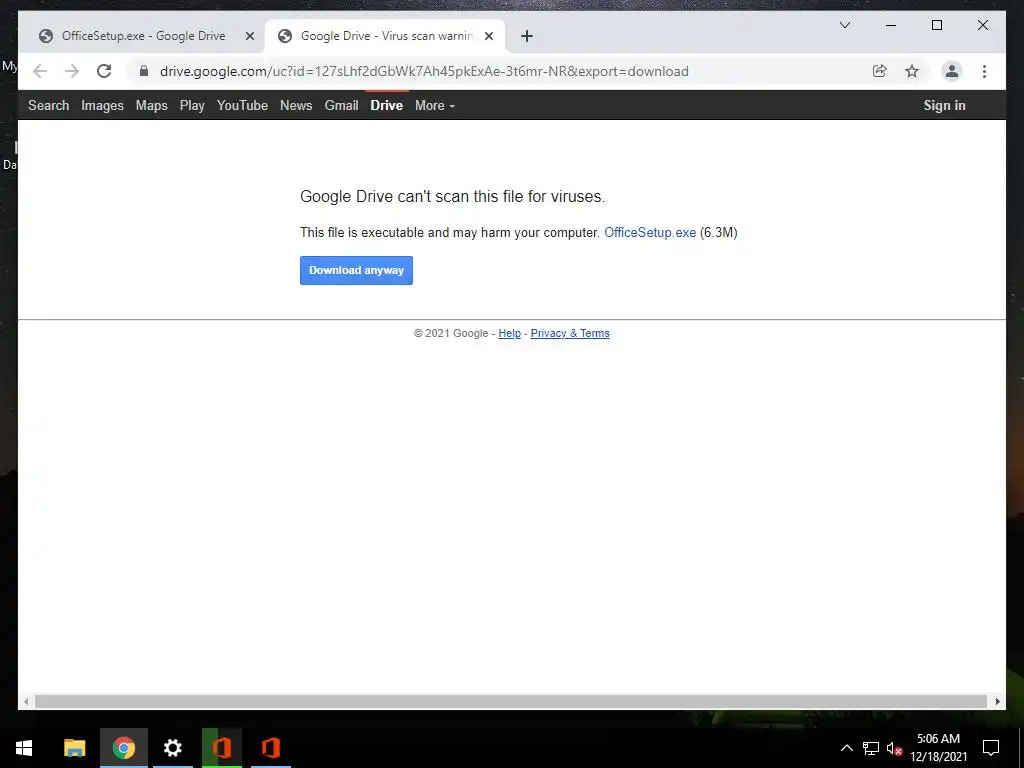Close the OfficeSetup.exe tab
Image resolution: width=1024 pixels, height=768 pixels.
tap(249, 36)
